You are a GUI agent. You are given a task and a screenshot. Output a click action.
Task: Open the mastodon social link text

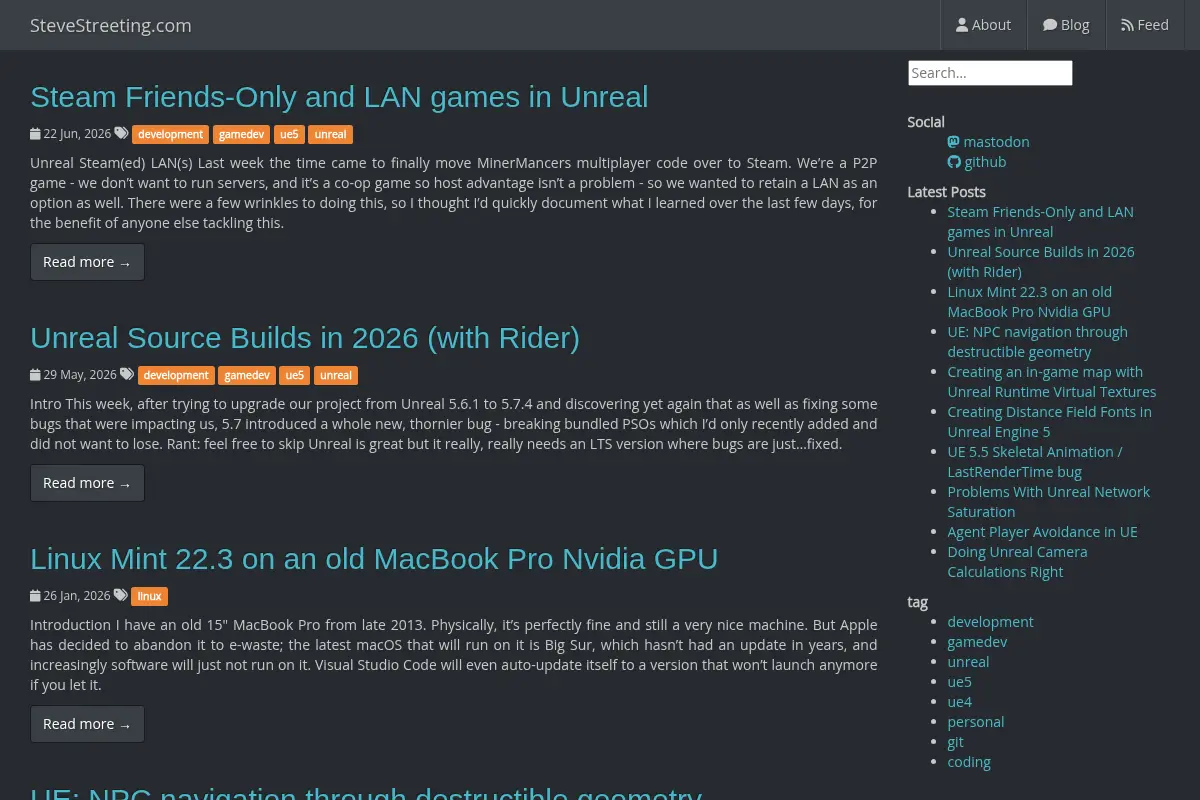pos(996,142)
